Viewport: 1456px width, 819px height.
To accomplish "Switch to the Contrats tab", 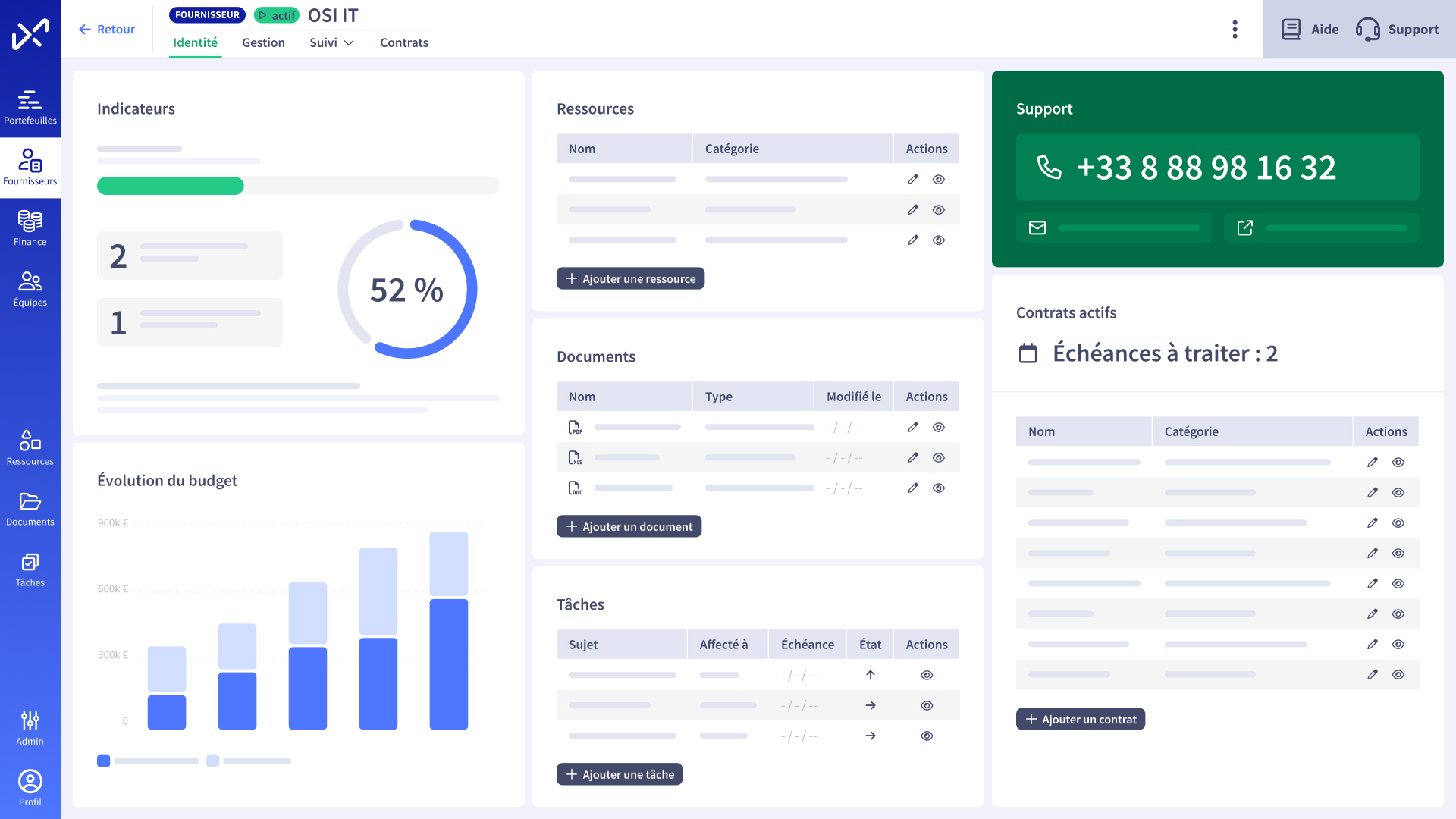I will (x=403, y=43).
